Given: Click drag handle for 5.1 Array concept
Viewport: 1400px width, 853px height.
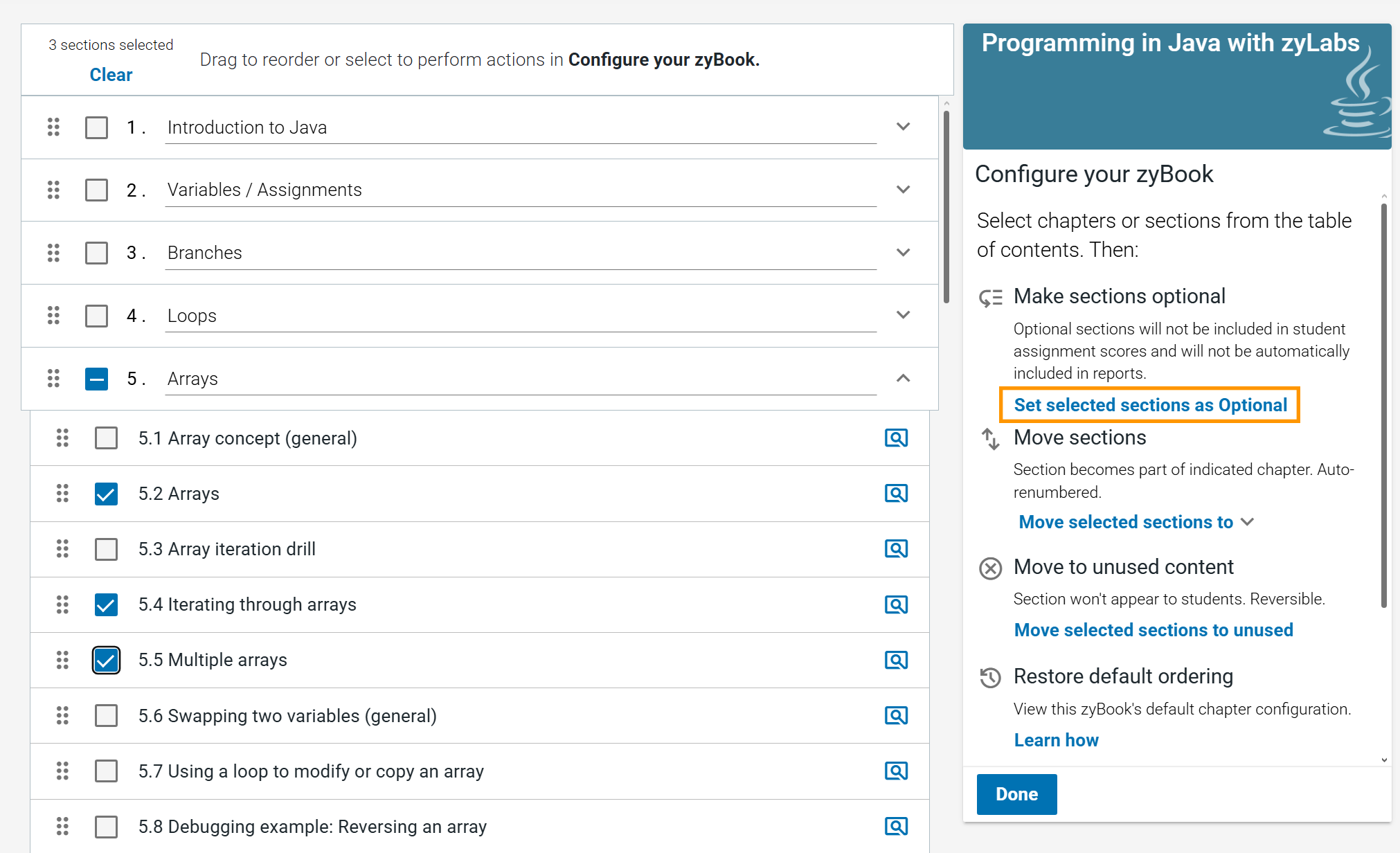Looking at the screenshot, I should coord(62,438).
